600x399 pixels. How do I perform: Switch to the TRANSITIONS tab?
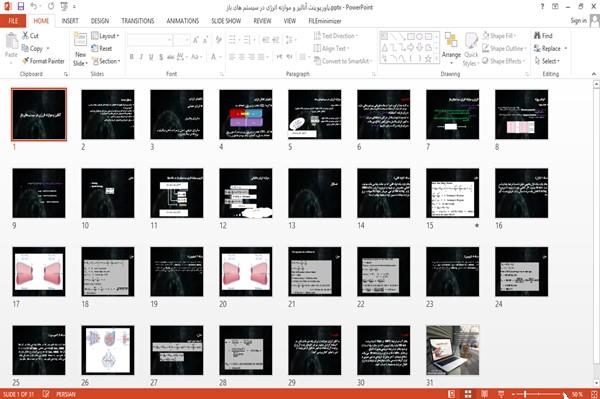tap(138, 21)
